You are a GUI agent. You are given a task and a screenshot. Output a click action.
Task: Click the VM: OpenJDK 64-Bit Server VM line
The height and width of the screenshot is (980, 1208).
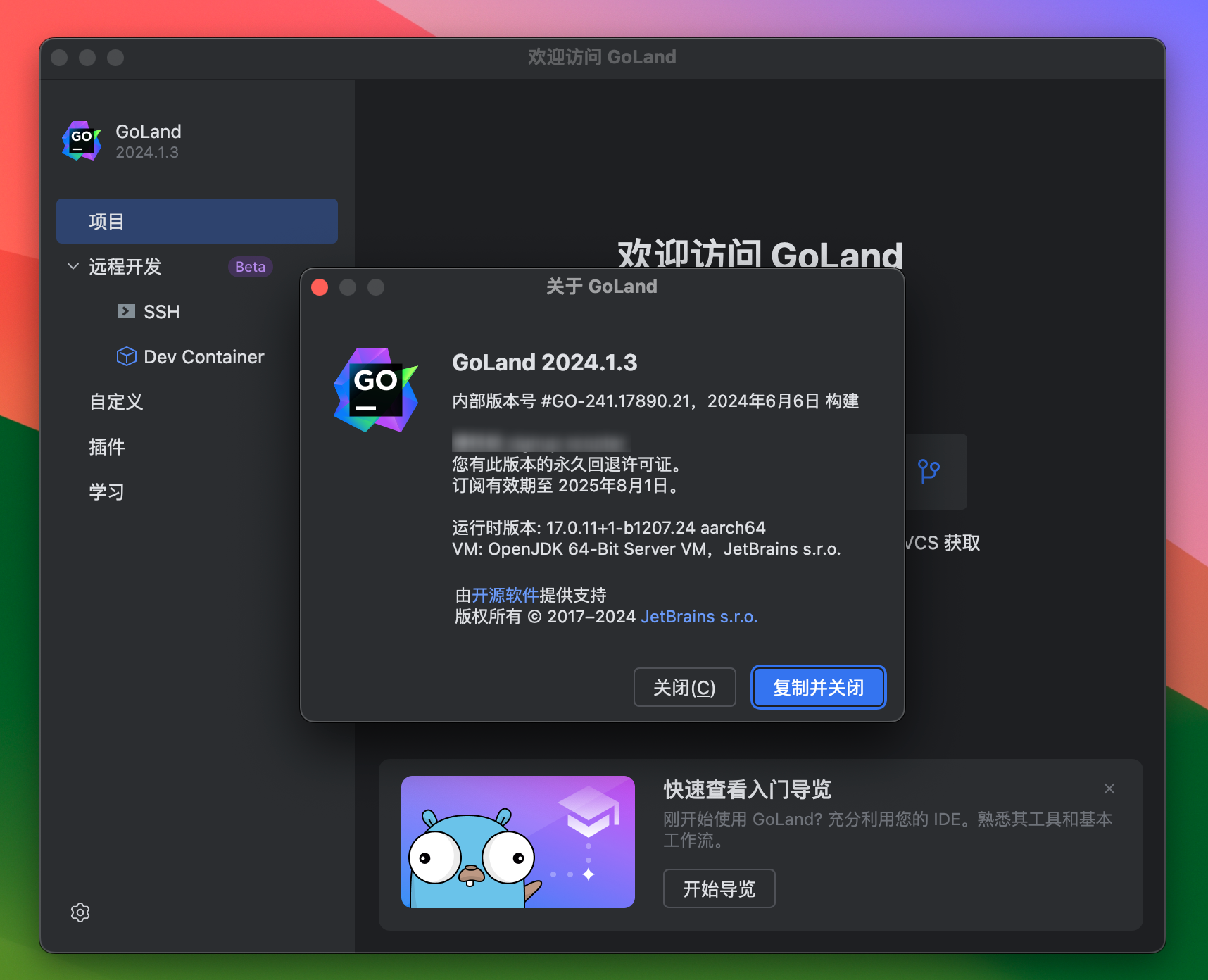[x=646, y=548]
